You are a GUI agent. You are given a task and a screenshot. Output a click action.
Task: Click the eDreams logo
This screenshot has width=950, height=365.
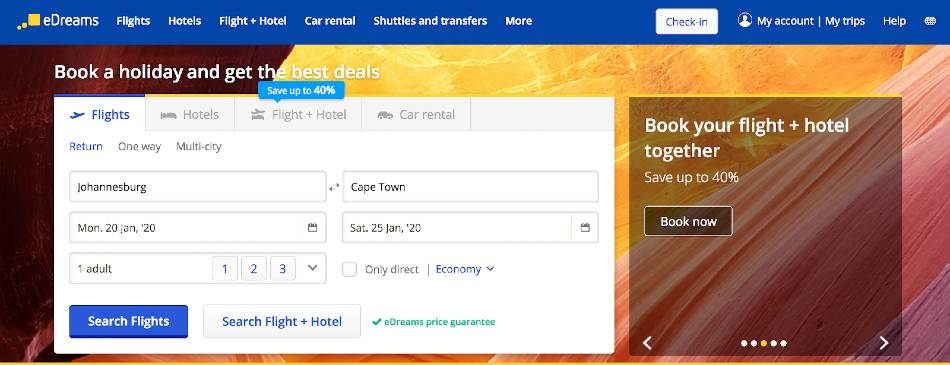coord(58,21)
